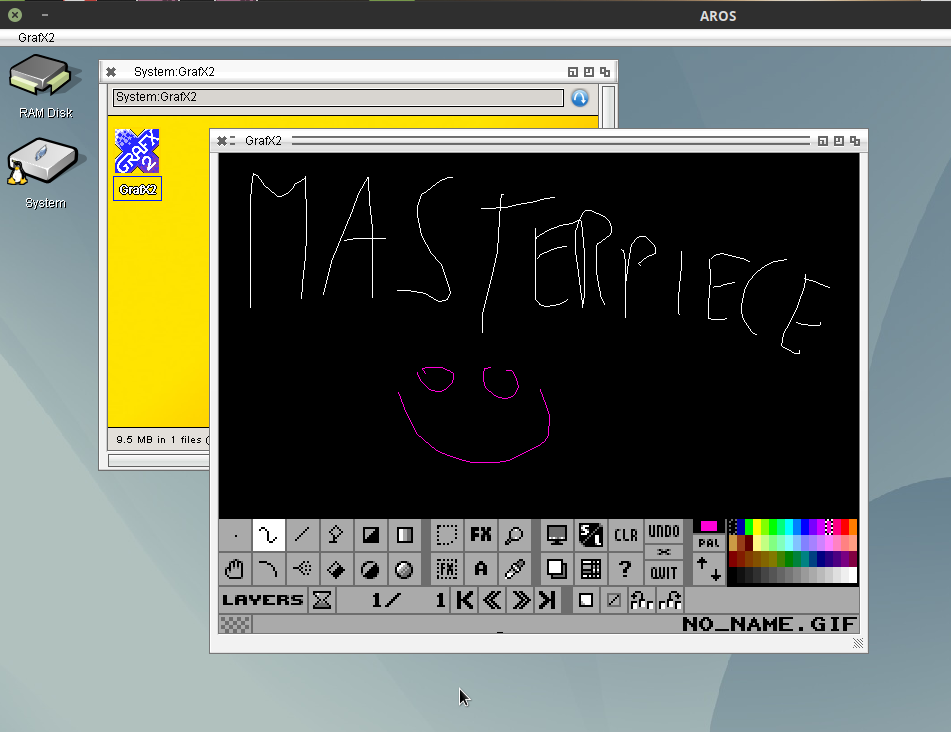This screenshot has height=732, width=951.
Task: Click the NO_NAME.GIF filename text
Action: tap(769, 624)
